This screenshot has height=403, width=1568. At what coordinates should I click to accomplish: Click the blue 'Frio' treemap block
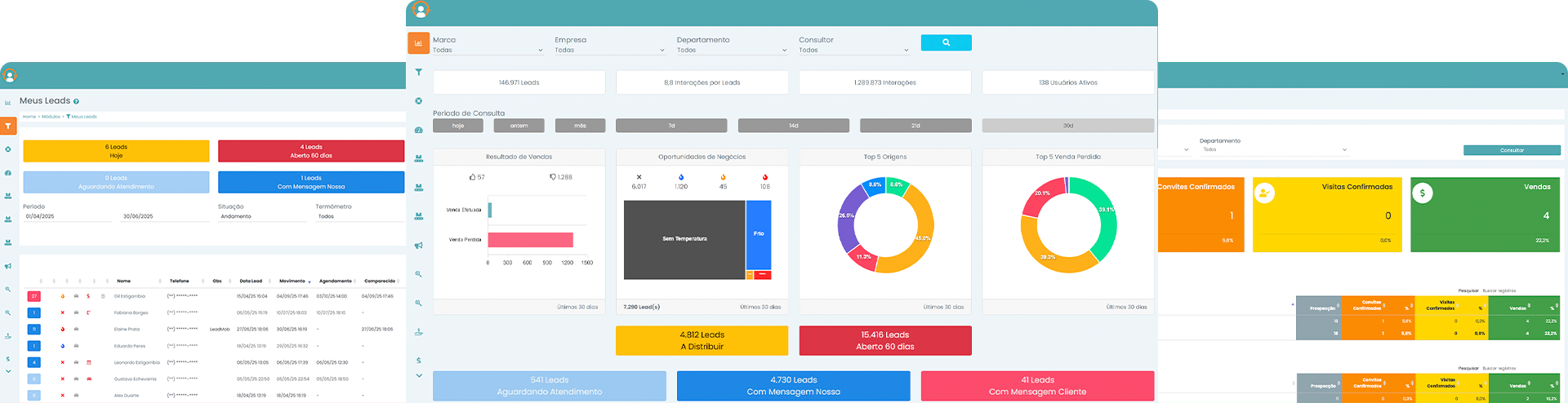click(x=759, y=234)
